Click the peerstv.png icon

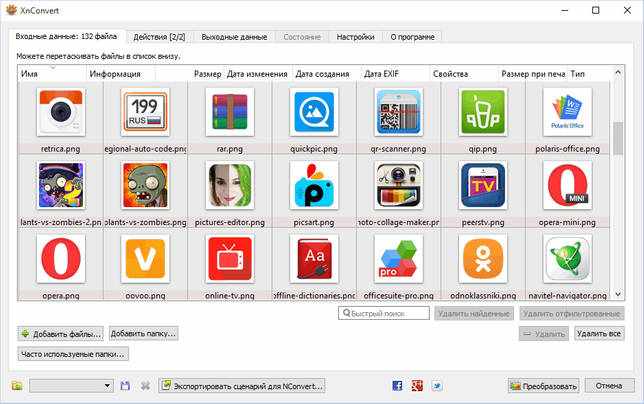[483, 185]
